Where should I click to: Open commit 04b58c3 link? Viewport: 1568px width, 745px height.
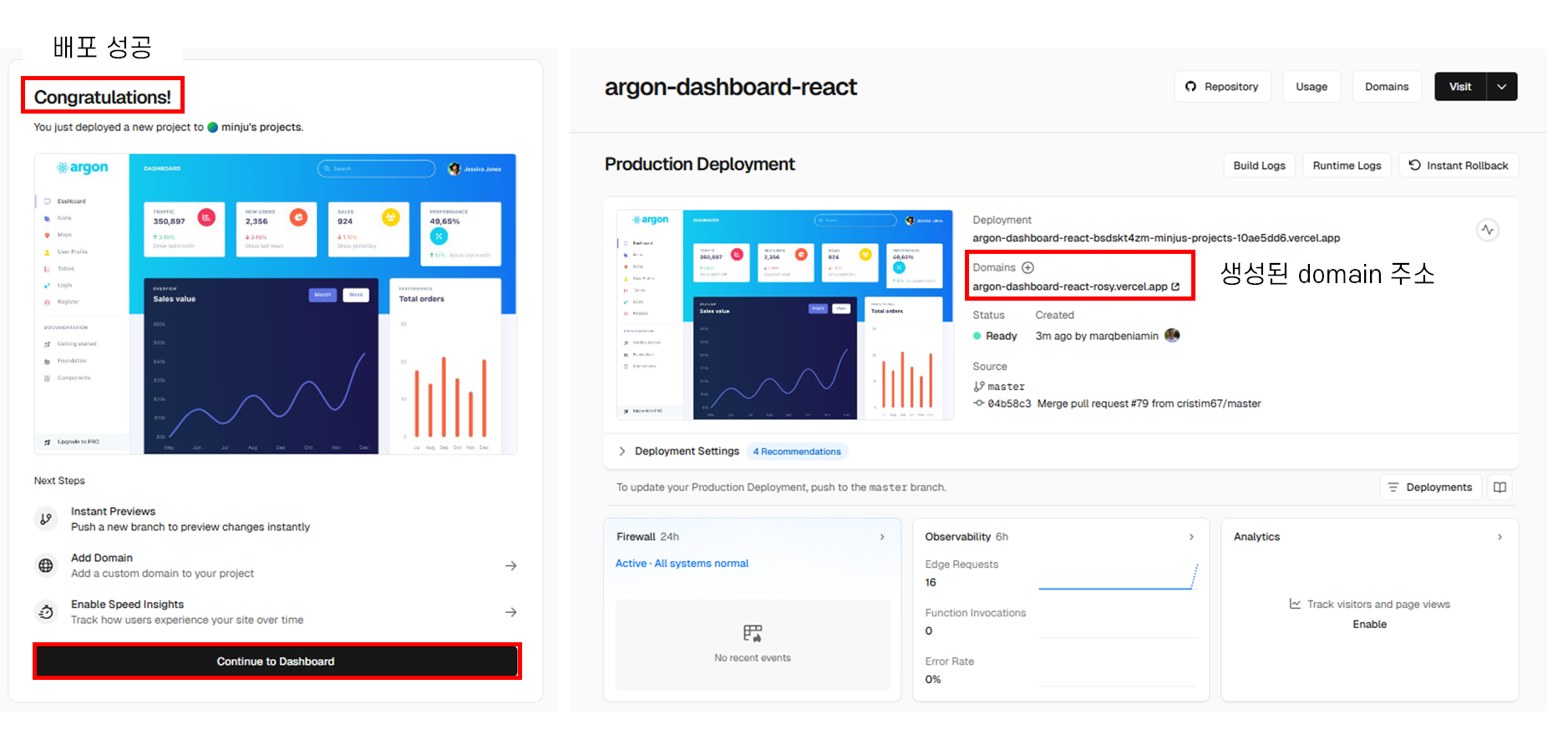click(1002, 403)
